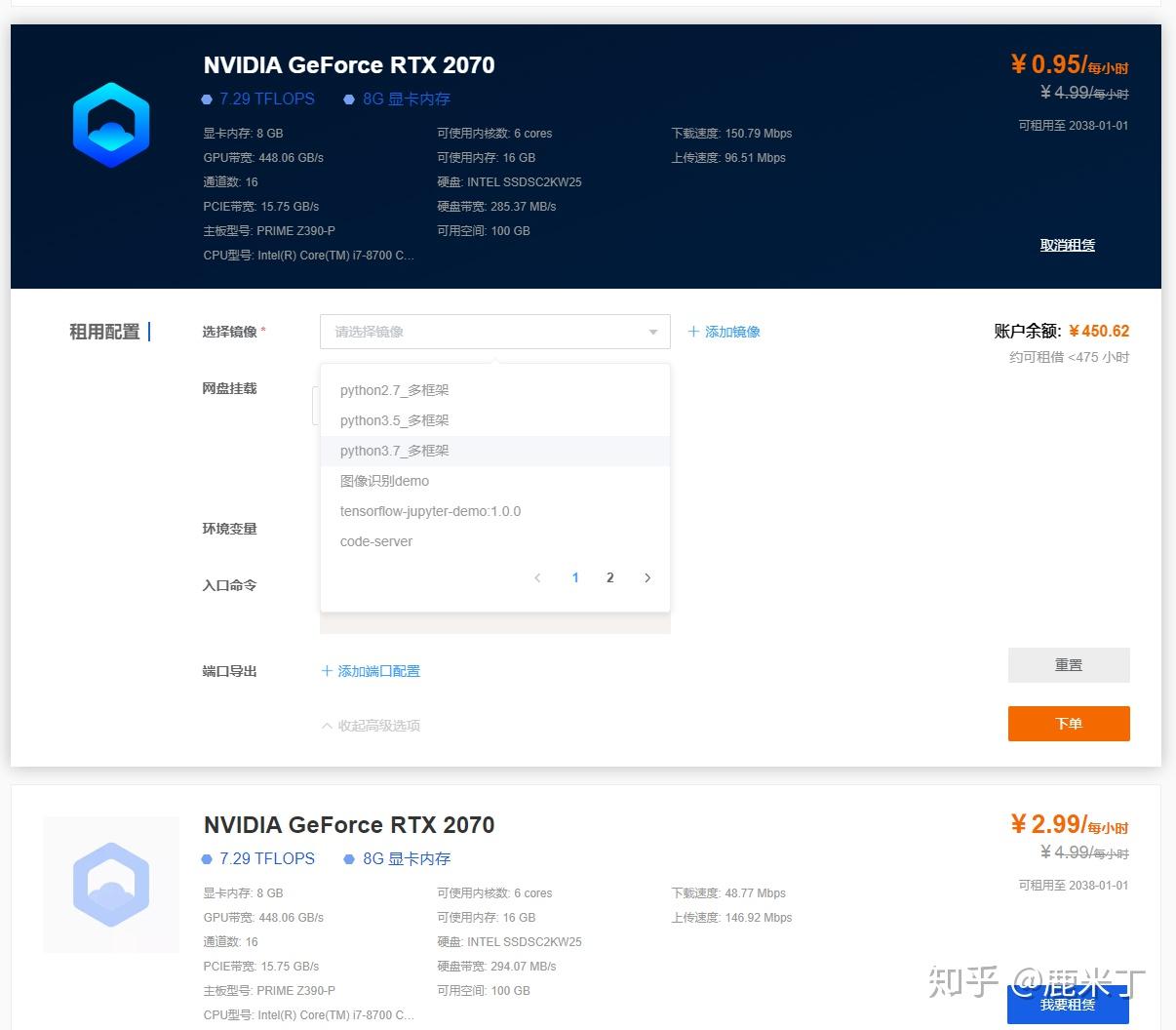Choose tensorflow-jupyter-demo:1.0.0 image
Screen dimensions: 1176x1030
click(x=494, y=511)
